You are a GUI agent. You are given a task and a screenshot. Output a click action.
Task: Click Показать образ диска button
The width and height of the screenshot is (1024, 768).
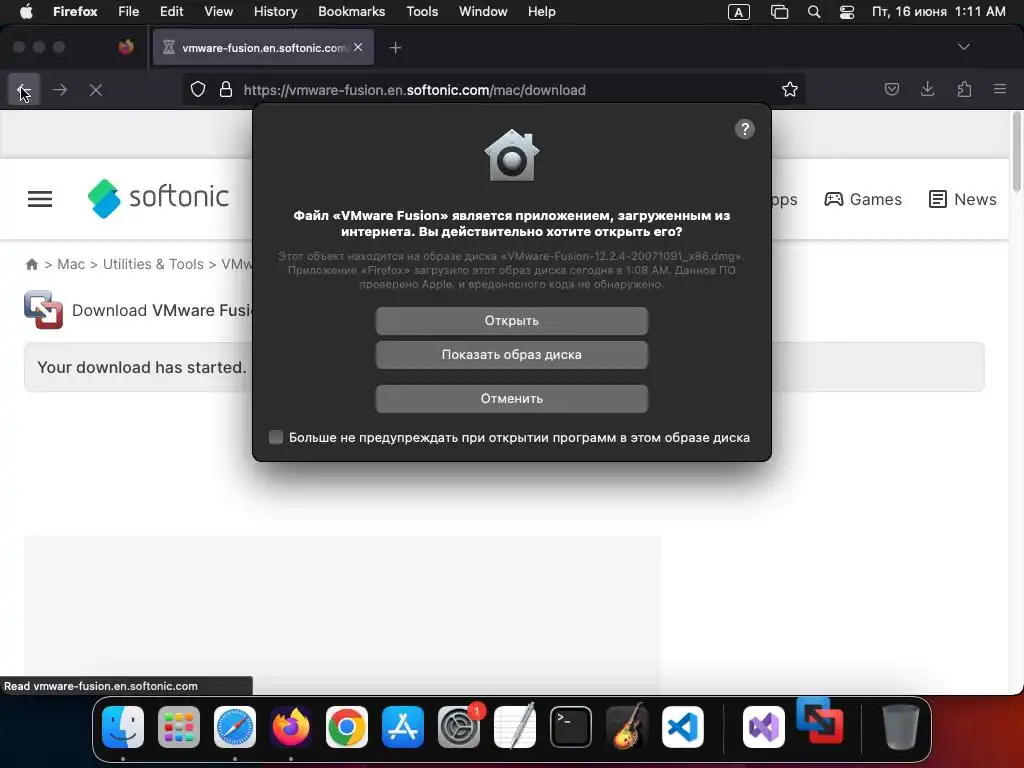pyautogui.click(x=511, y=355)
